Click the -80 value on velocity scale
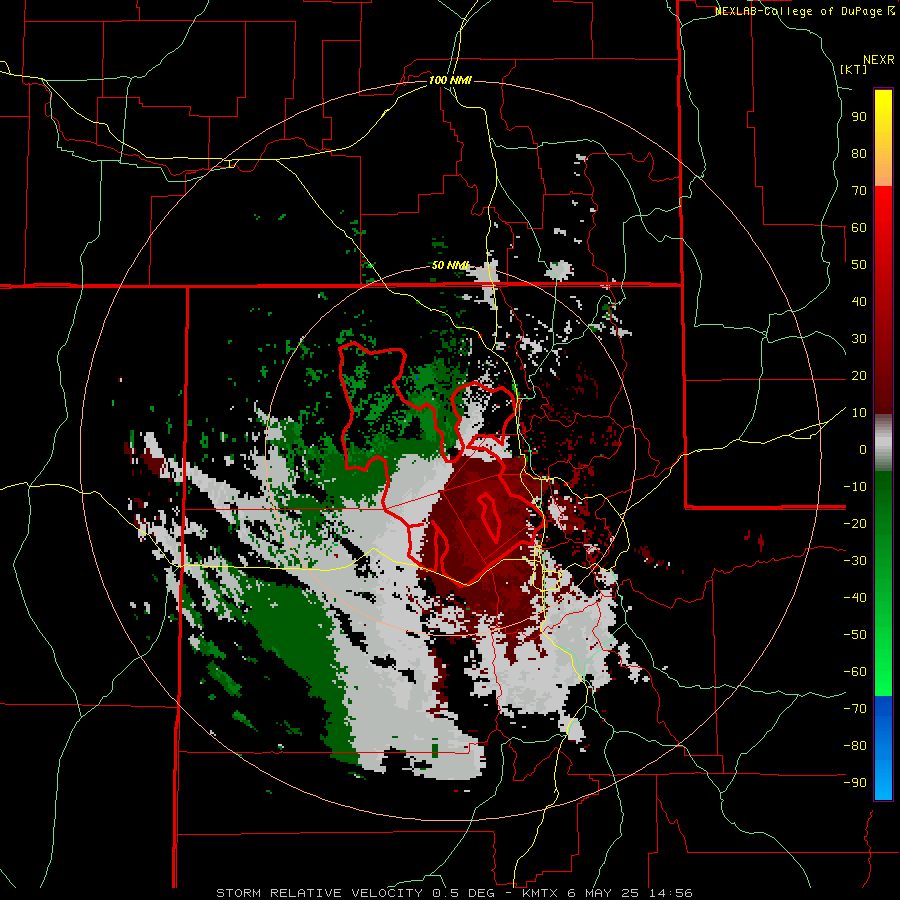The width and height of the screenshot is (900, 900). point(855,746)
